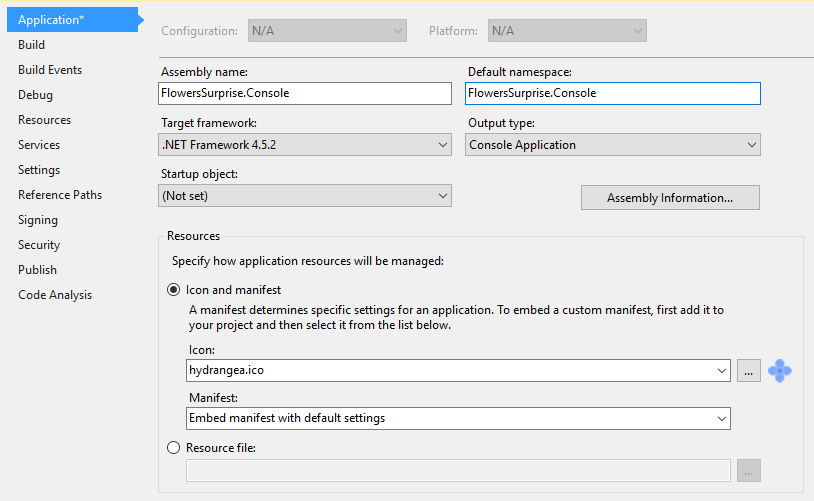Expand the Manifest dropdown
814x501 pixels.
coord(458,418)
